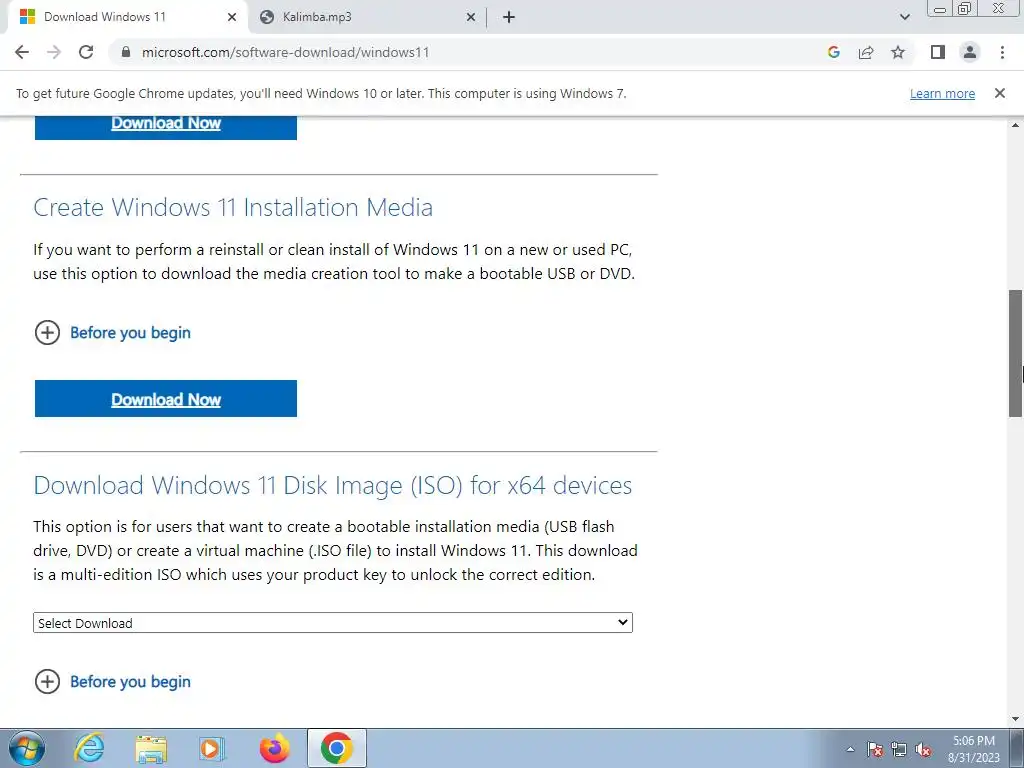Screen dimensions: 1024x768
Task: Open a new tab with the plus icon
Action: pyautogui.click(x=509, y=17)
